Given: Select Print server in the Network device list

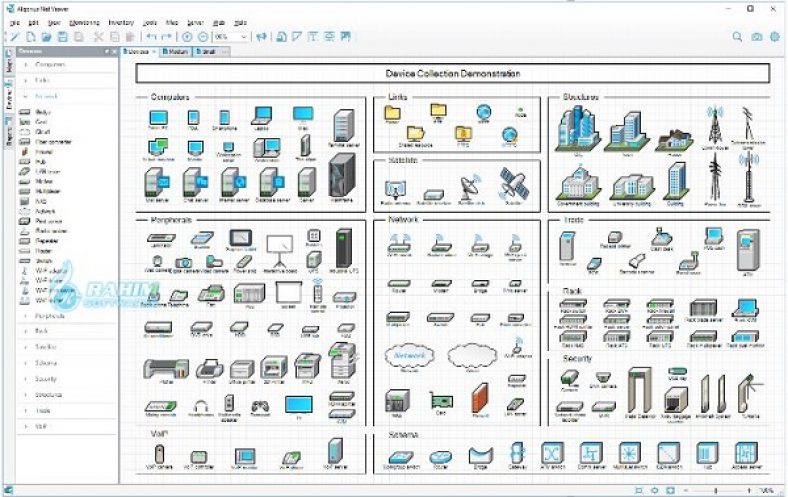Looking at the screenshot, I should point(49,221).
